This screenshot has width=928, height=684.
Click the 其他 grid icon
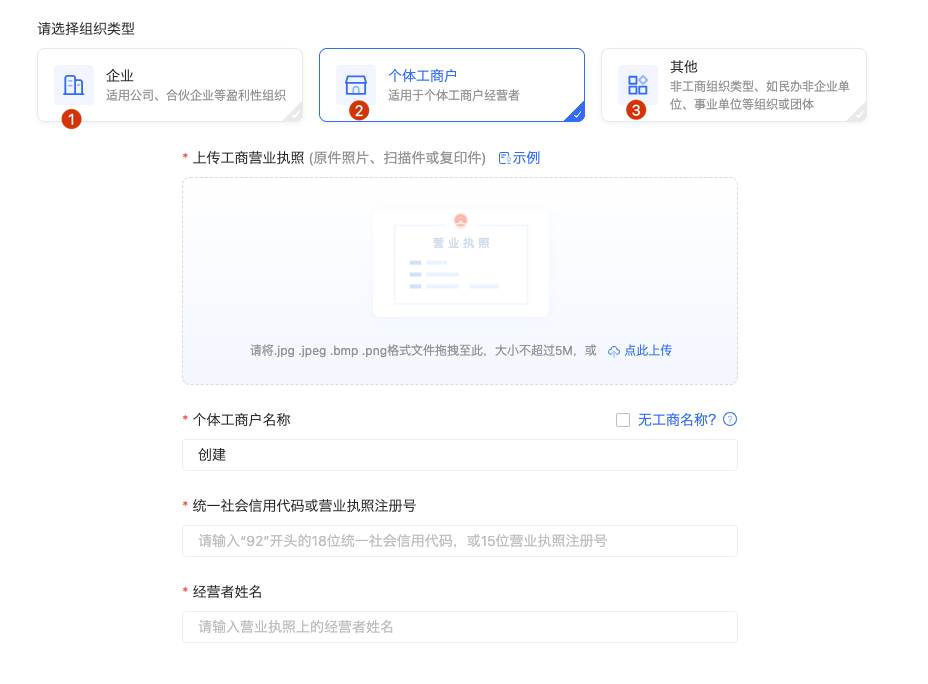click(637, 85)
